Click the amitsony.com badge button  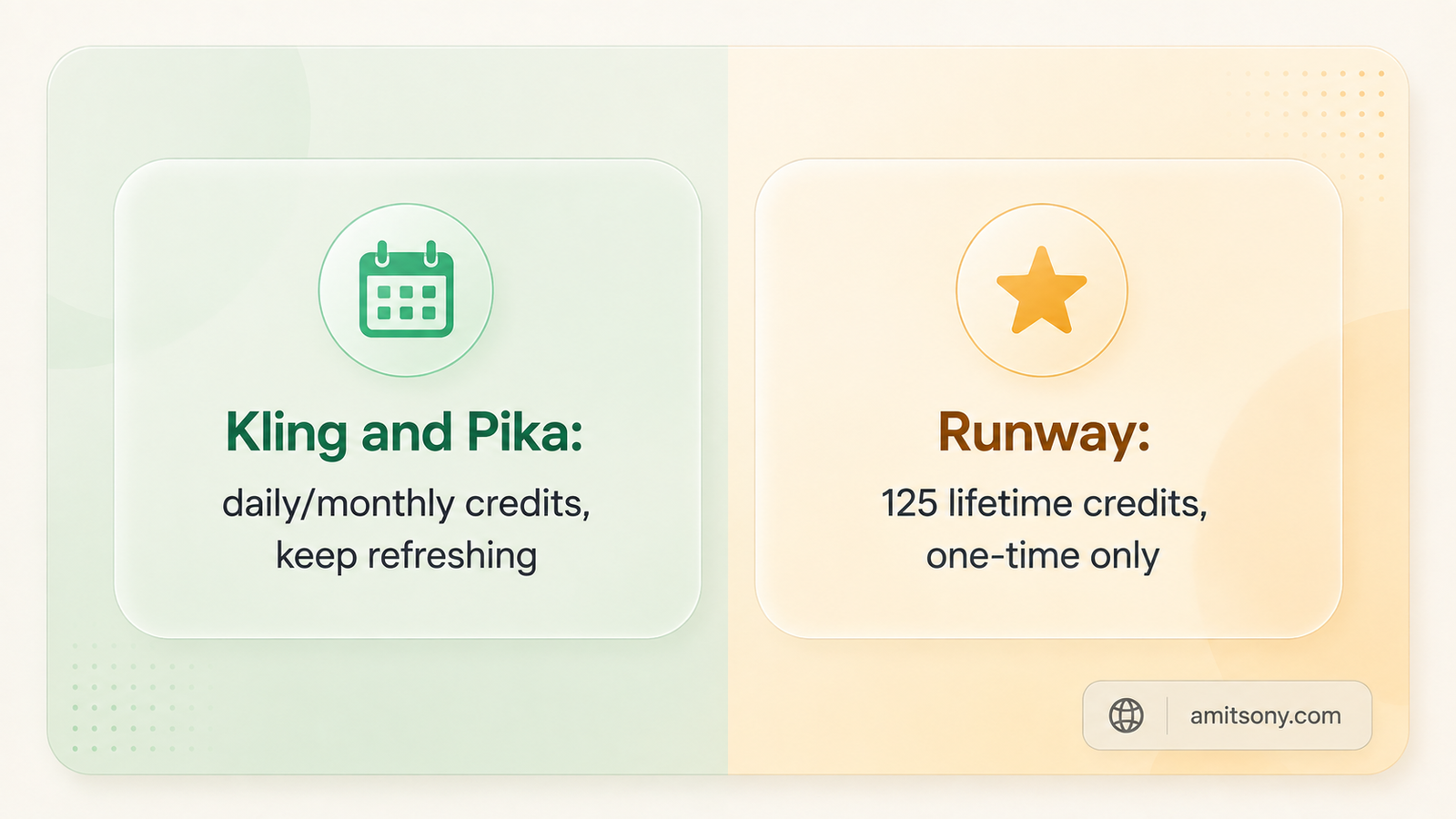pyautogui.click(x=1227, y=715)
